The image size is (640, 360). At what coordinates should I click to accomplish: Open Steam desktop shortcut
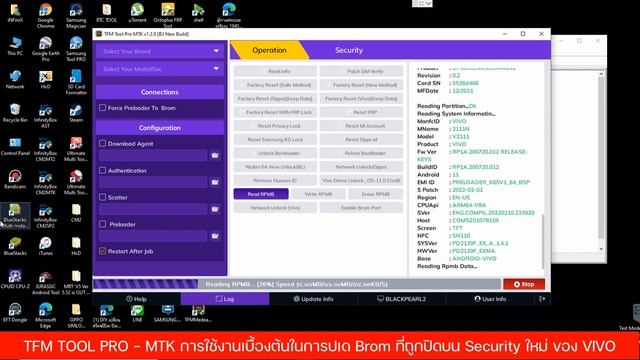[76, 113]
